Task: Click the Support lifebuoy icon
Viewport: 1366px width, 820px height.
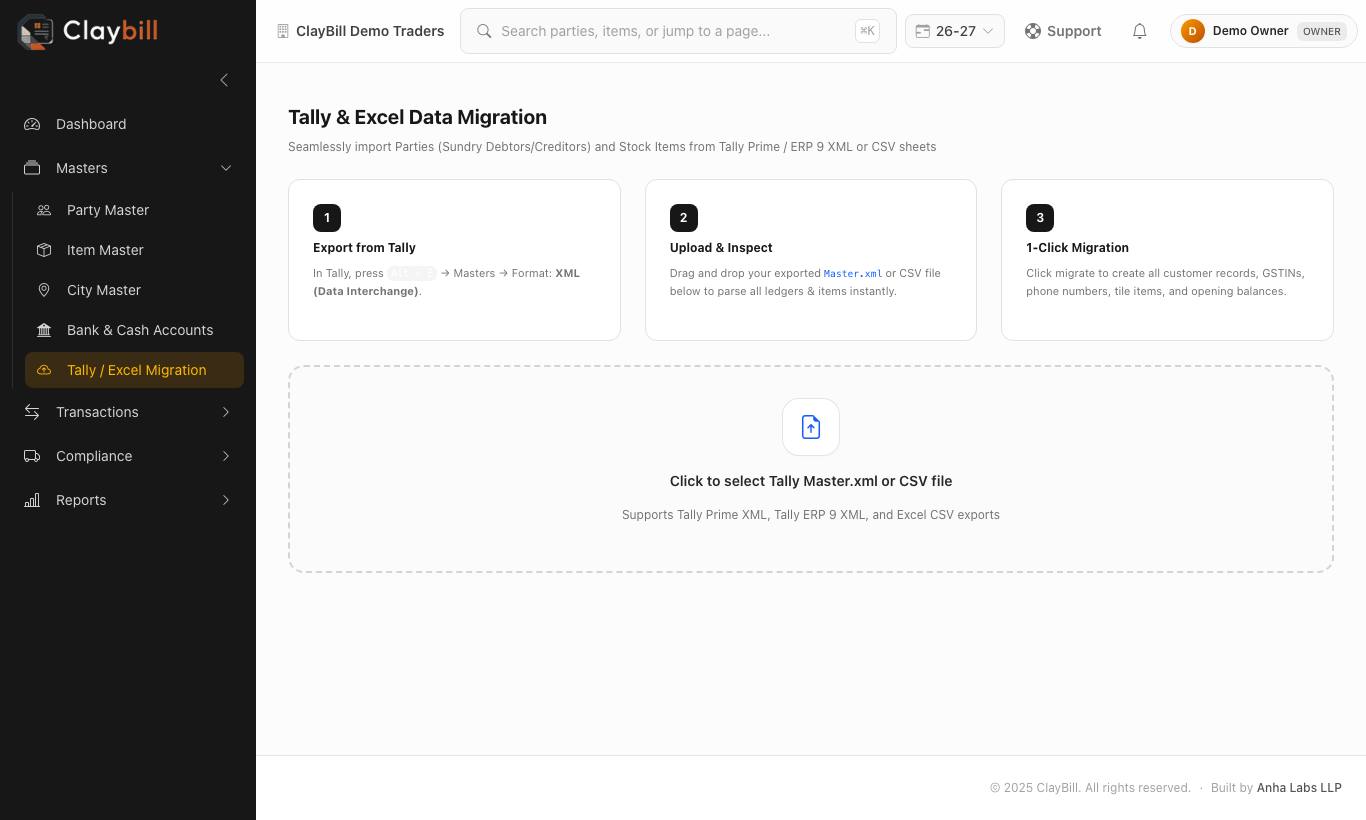Action: point(1033,31)
